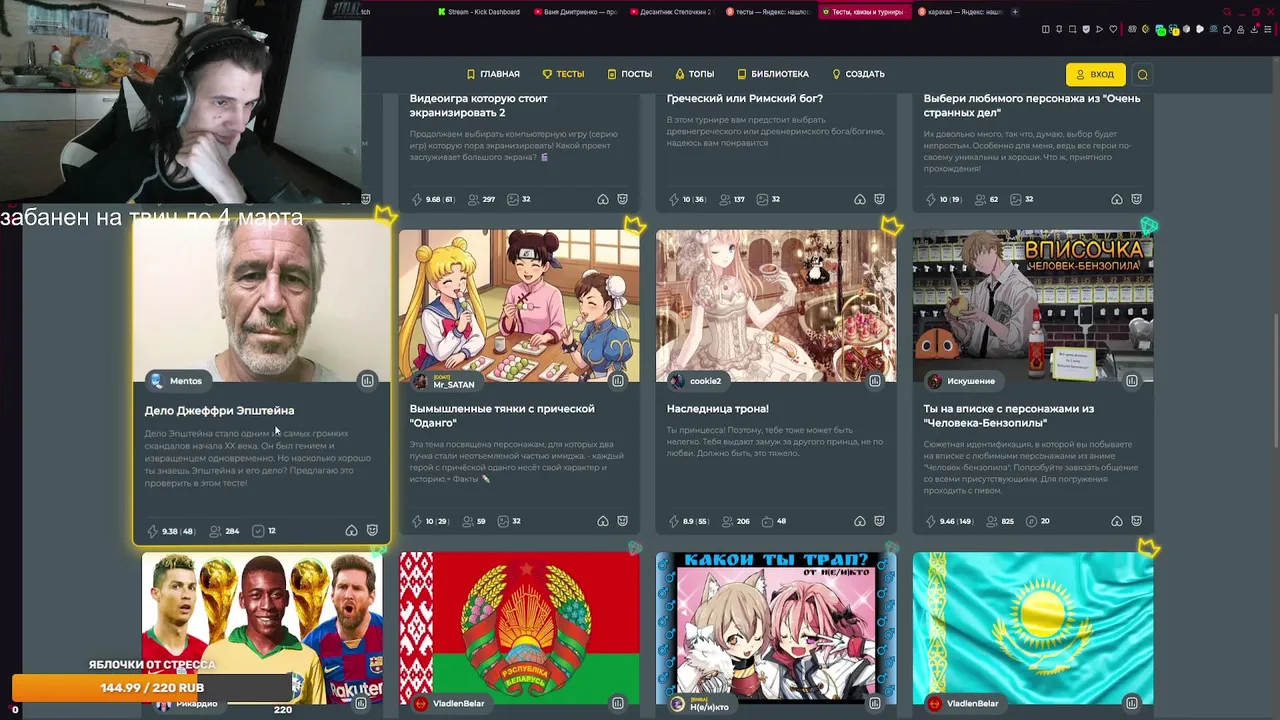The width and height of the screenshot is (1280, 720).
Task: Open the Дело Джеффри Эпштейна test title
Action: click(219, 411)
